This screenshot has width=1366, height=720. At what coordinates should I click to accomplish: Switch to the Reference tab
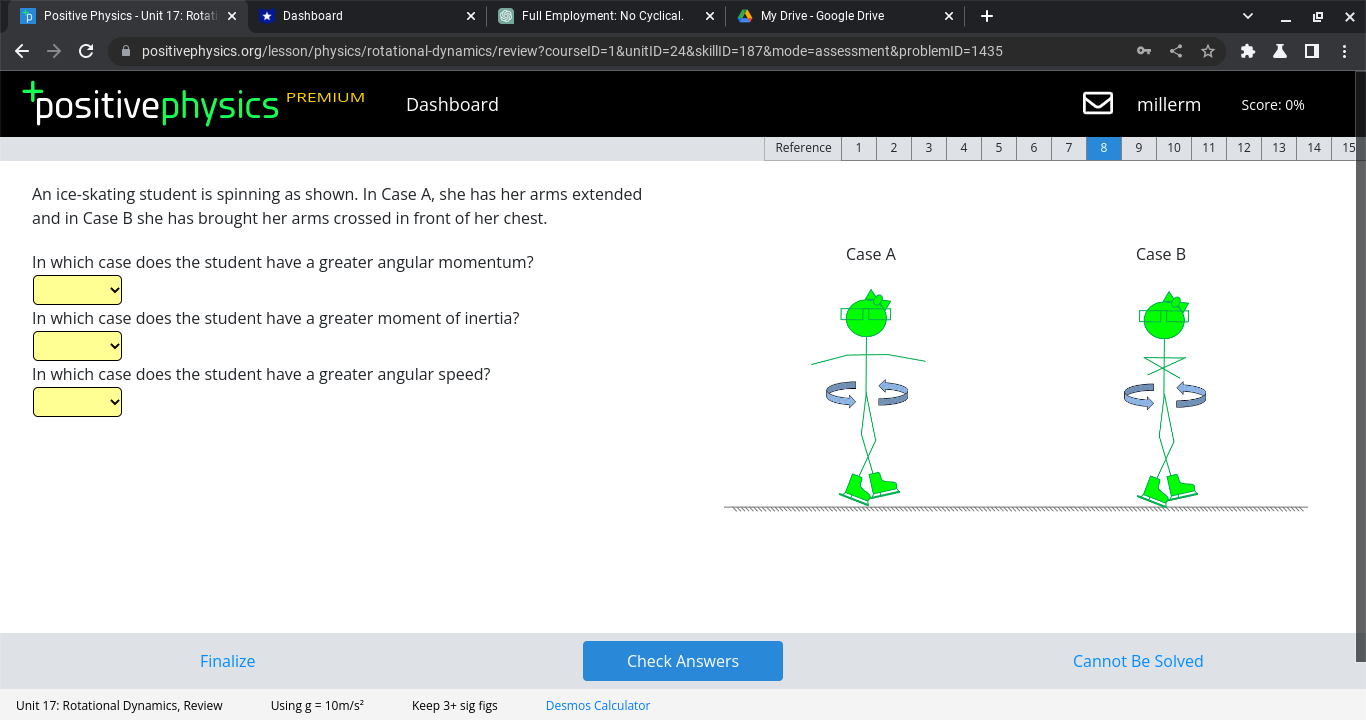click(802, 147)
